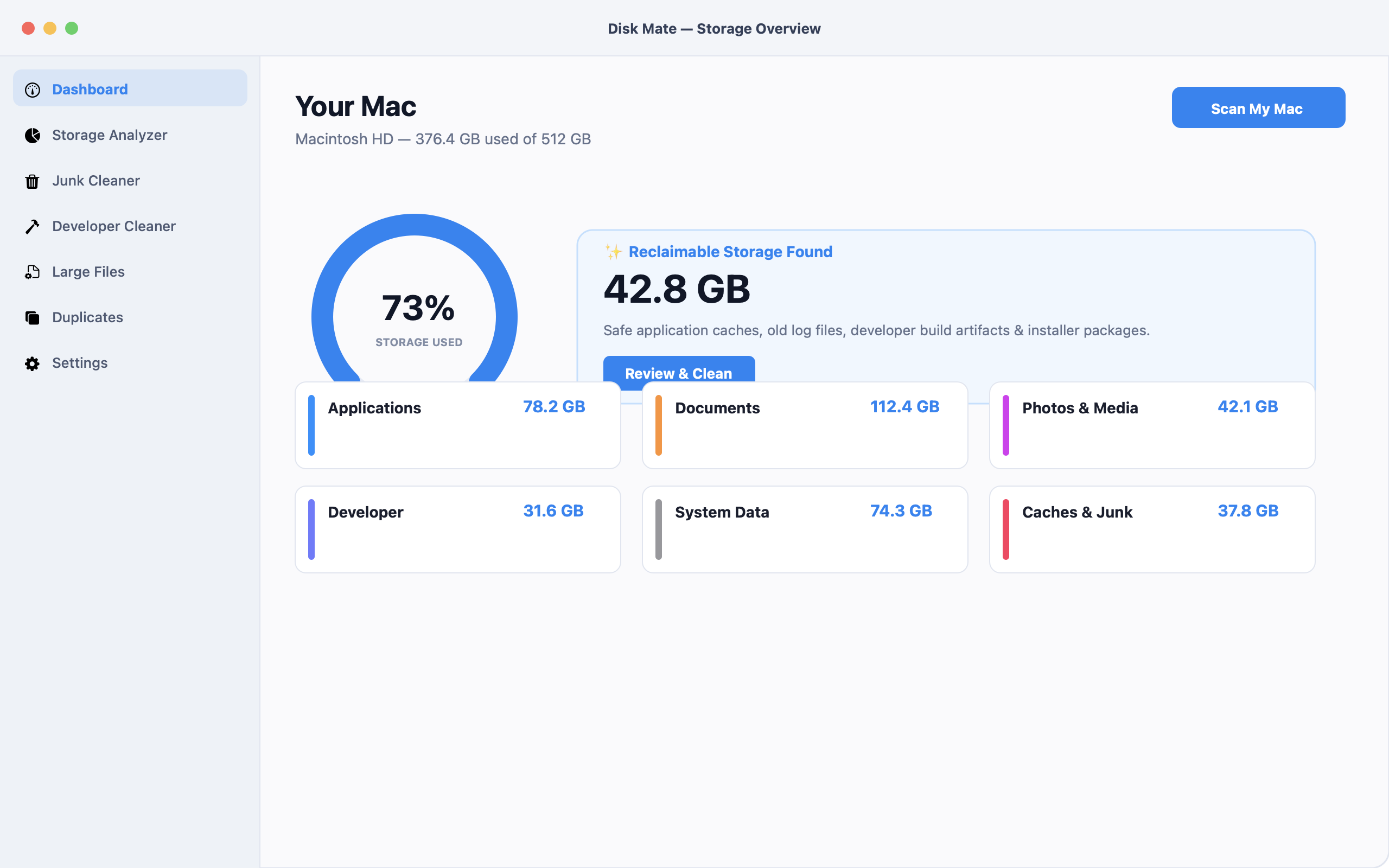Click the blue bar on the Applications card
Screen dimensions: 1389x868
point(311,425)
